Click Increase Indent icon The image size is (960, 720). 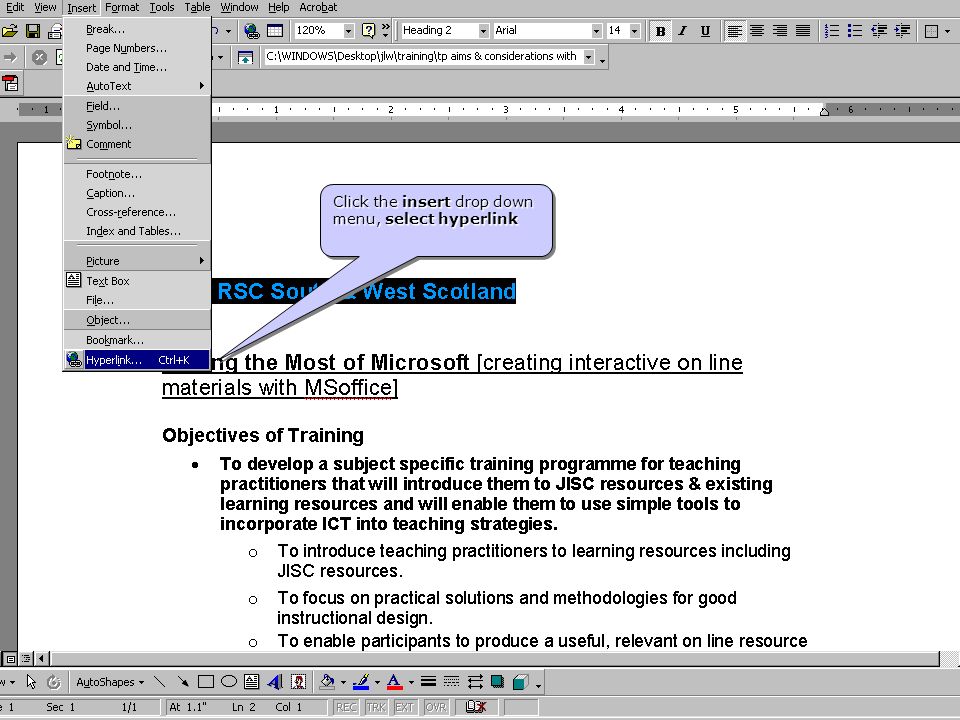(x=902, y=31)
